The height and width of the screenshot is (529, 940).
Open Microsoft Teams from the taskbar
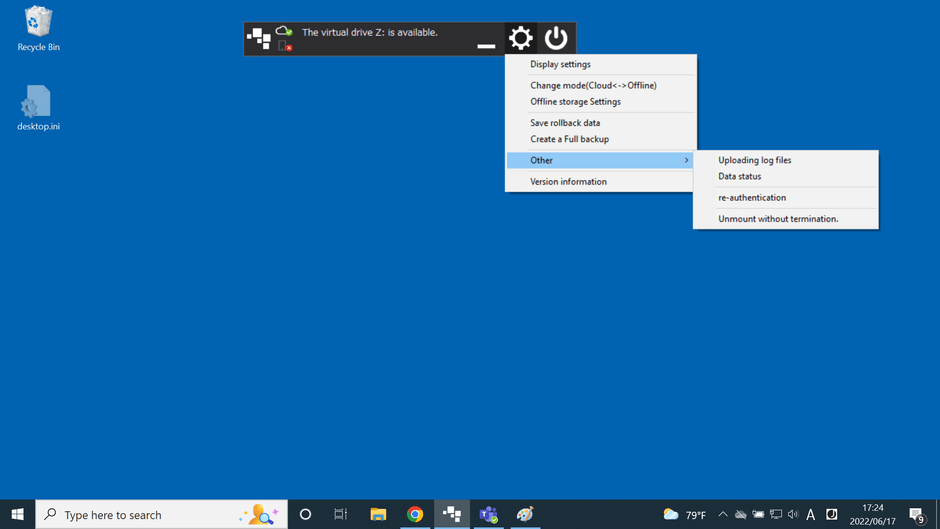click(489, 514)
